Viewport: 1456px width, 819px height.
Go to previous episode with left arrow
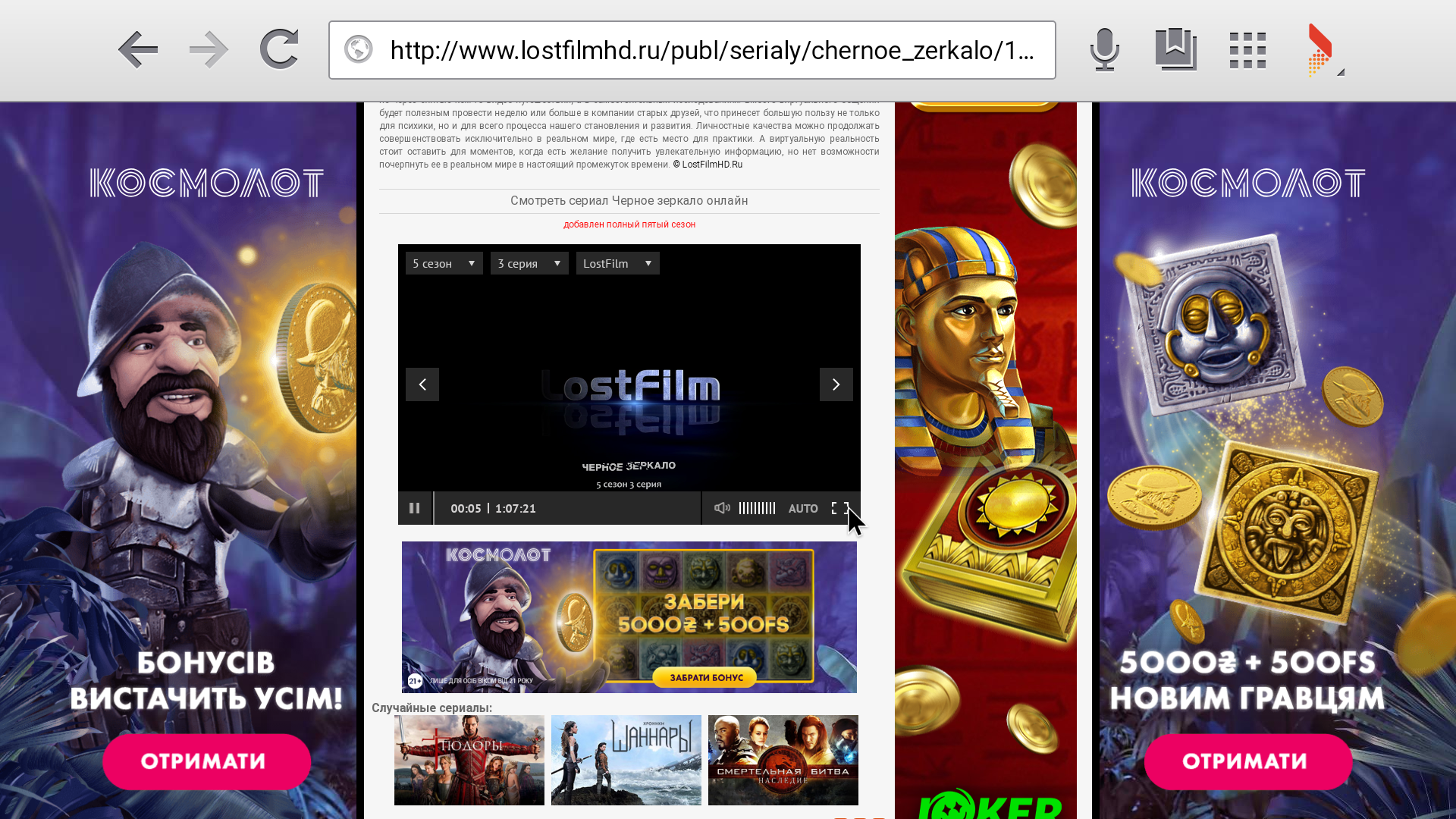[422, 384]
